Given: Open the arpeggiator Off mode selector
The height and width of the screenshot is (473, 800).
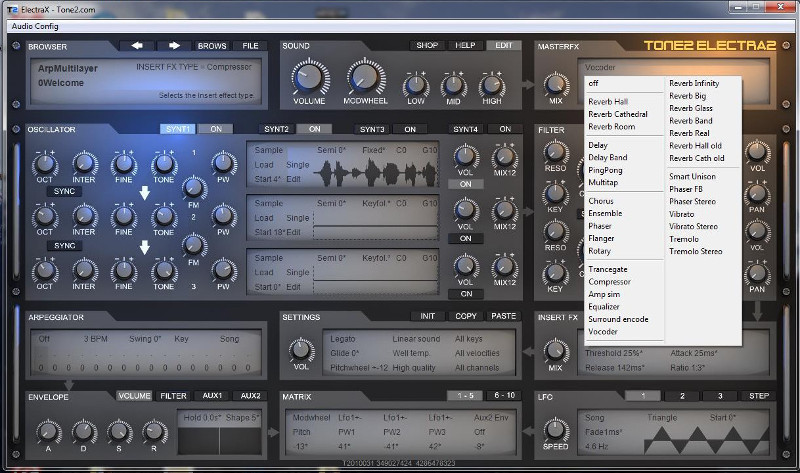Looking at the screenshot, I should (x=44, y=339).
